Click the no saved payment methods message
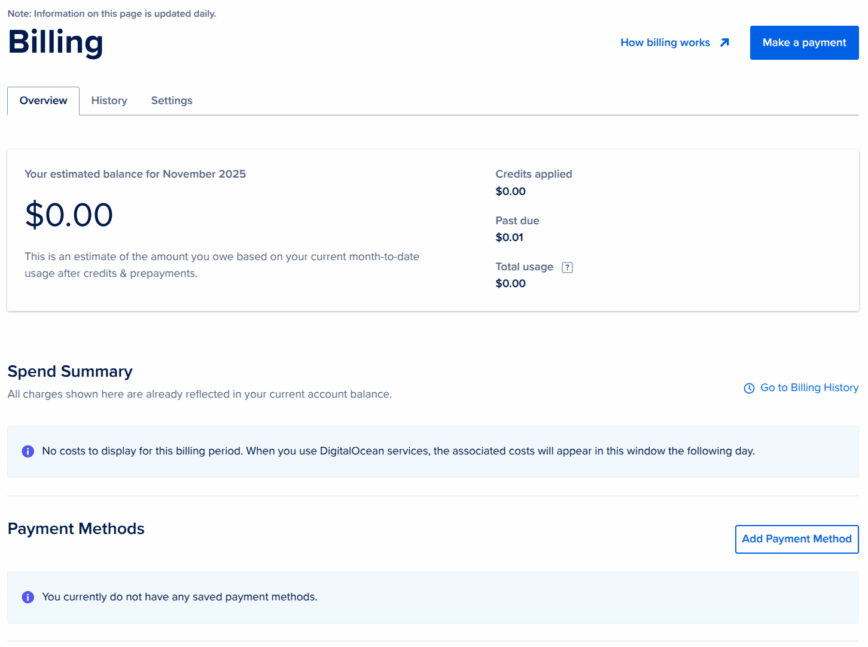This screenshot has height=647, width=868. (x=179, y=597)
